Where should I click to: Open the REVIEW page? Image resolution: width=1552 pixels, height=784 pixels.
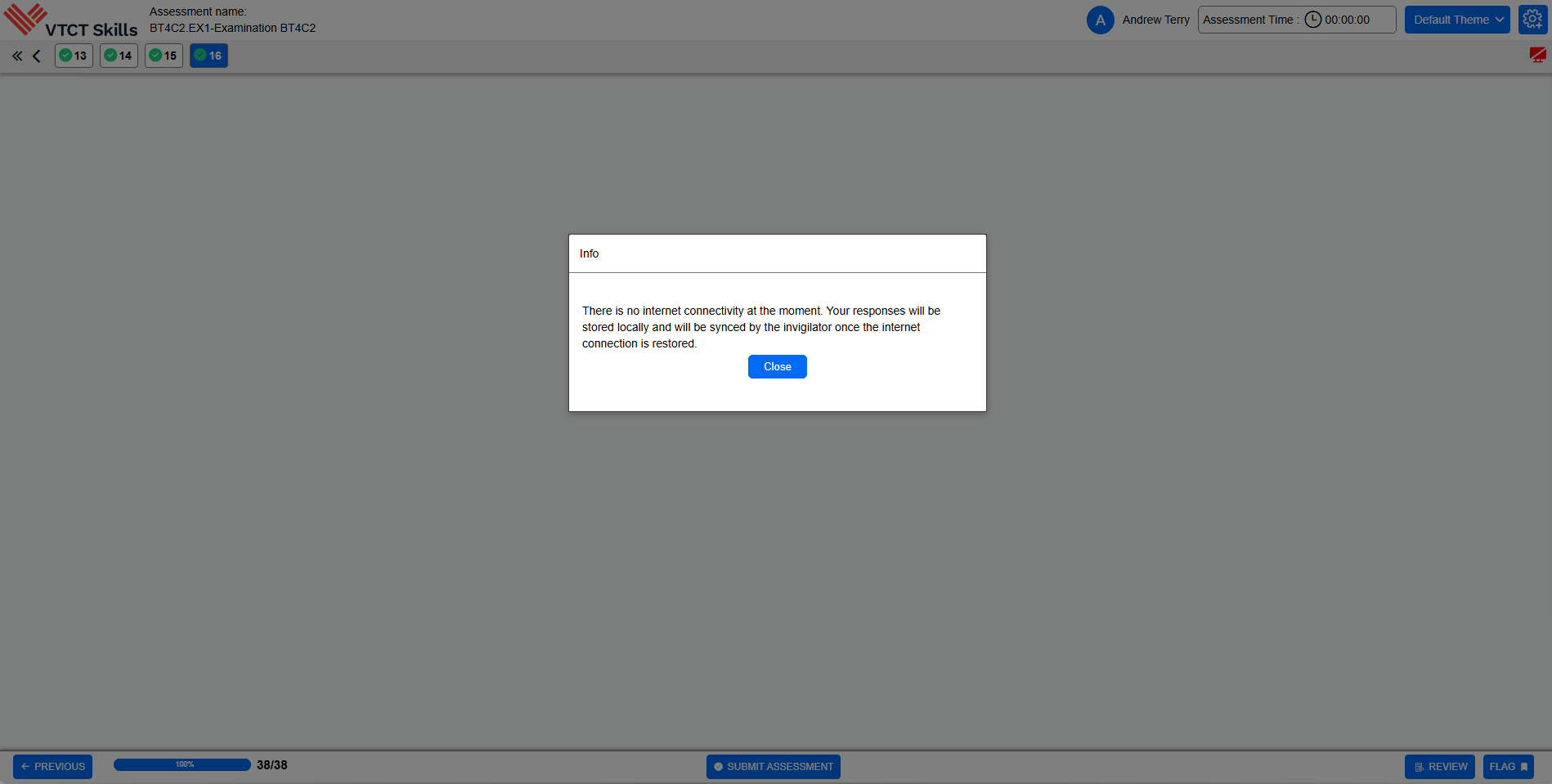coord(1440,767)
